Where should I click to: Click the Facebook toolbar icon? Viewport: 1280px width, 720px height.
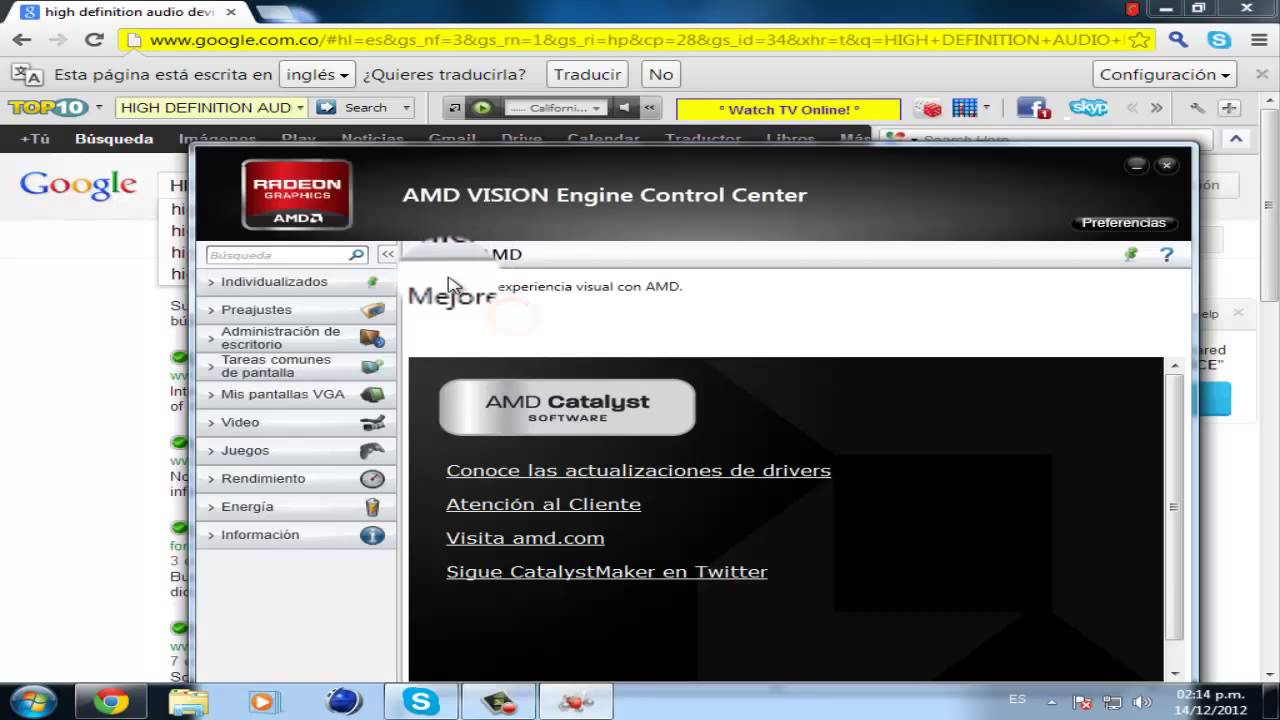(1032, 108)
